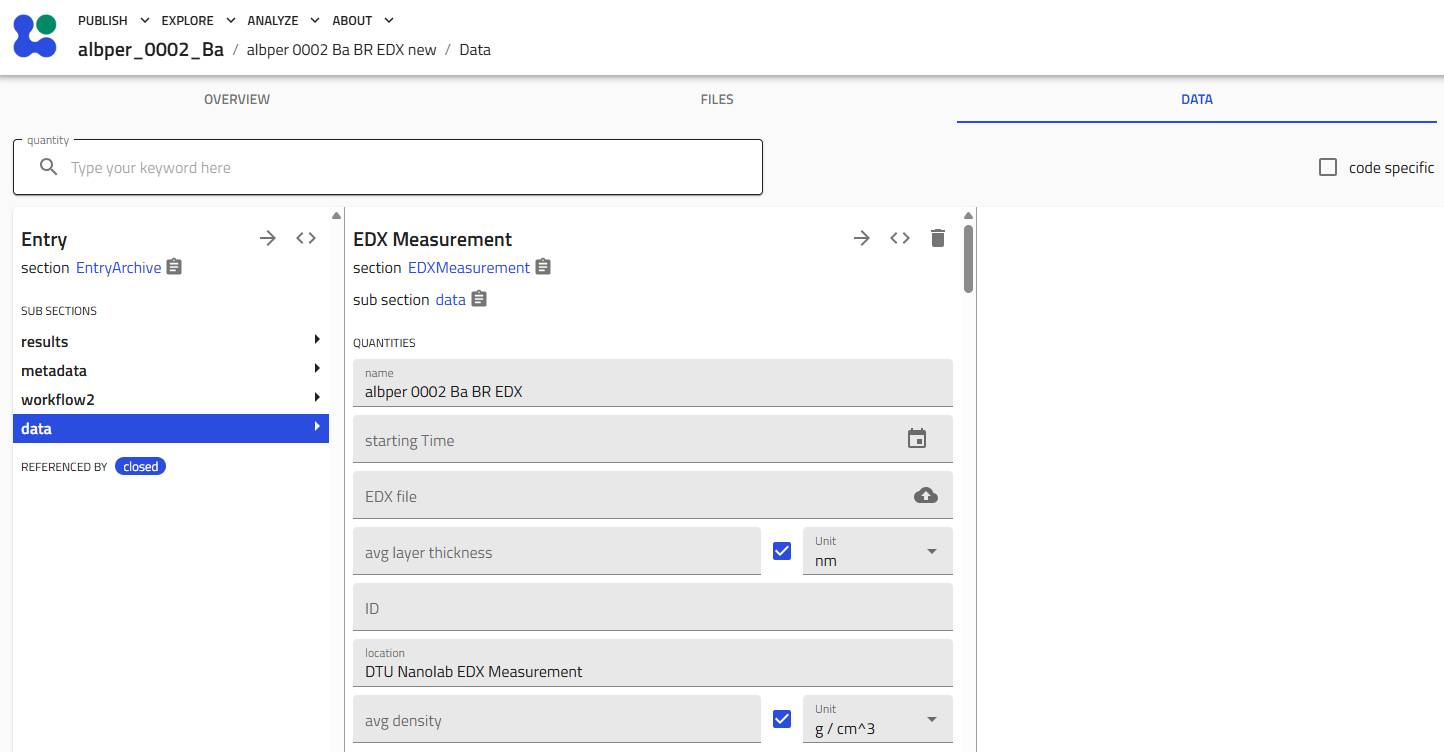Upload an EDX file using the cloud icon

pos(925,494)
